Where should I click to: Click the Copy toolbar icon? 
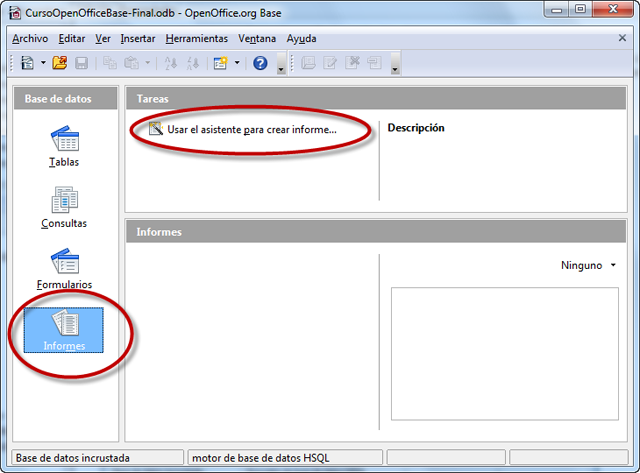point(109,63)
